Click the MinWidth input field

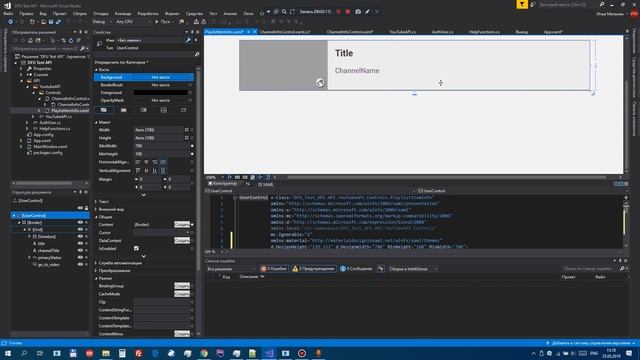[x=162, y=146]
